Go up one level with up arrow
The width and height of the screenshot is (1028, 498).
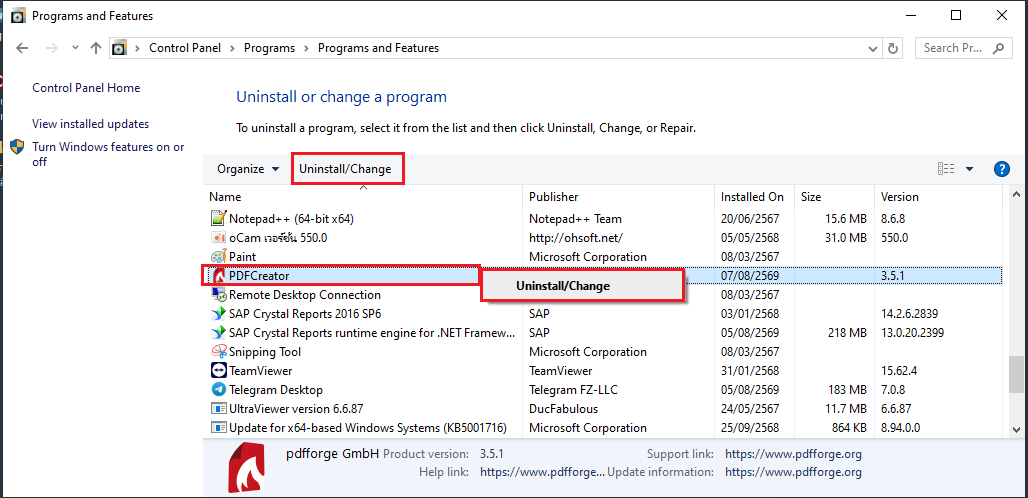[96, 48]
